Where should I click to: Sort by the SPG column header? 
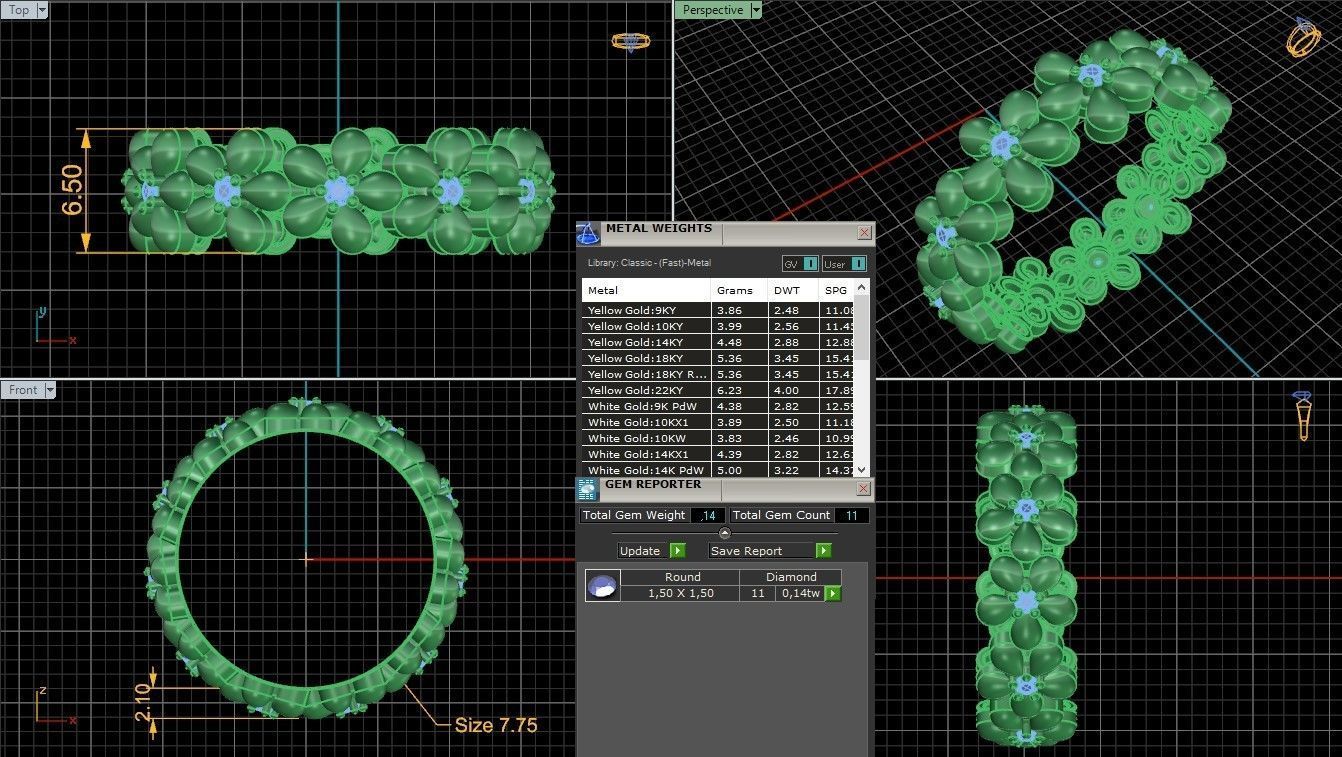837,290
